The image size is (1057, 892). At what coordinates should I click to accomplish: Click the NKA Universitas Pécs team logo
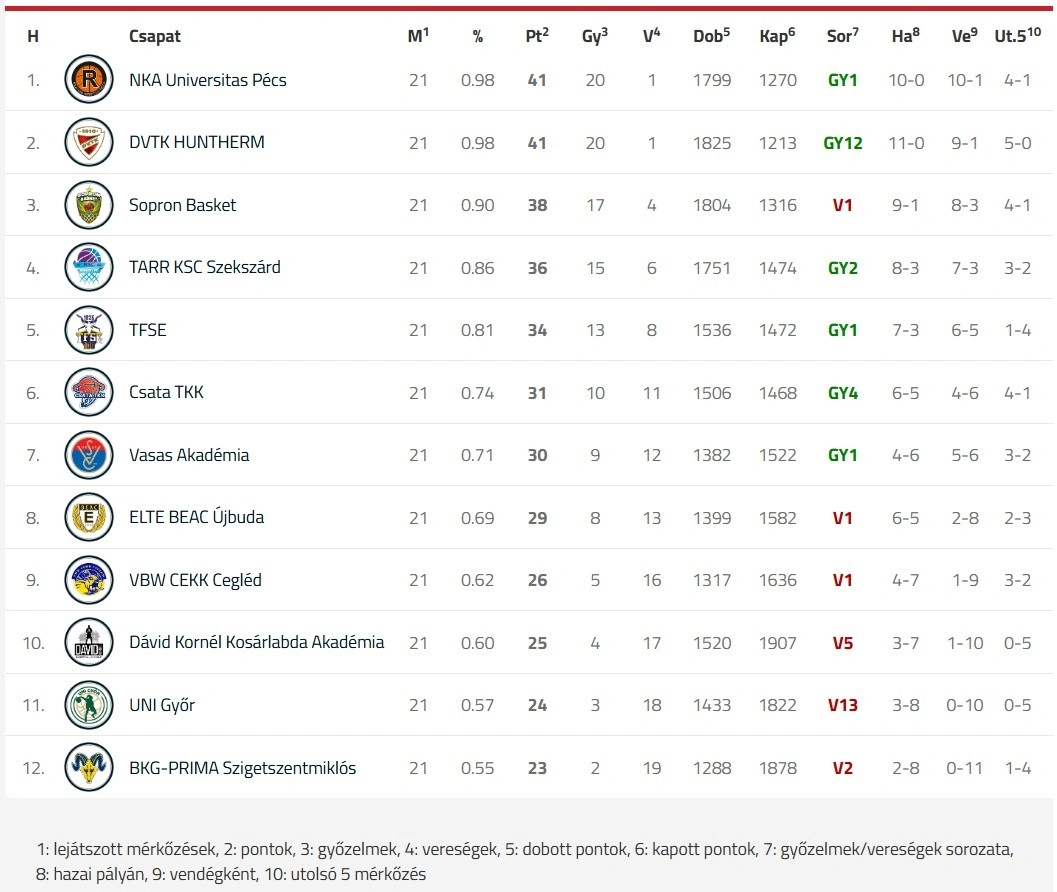(x=89, y=80)
